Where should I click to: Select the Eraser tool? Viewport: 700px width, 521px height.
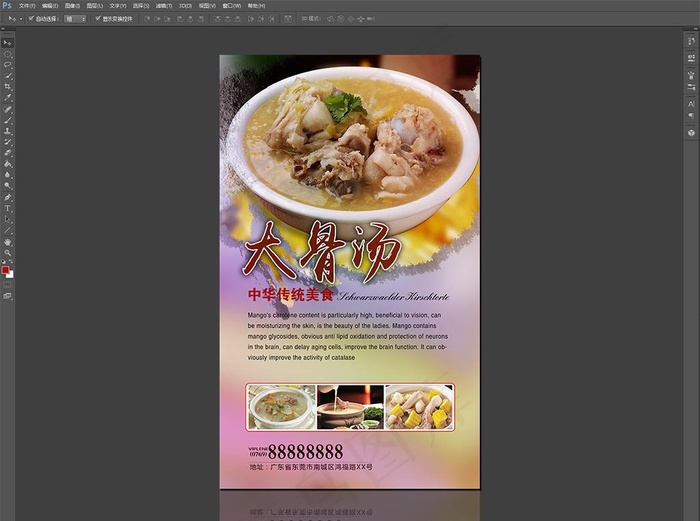[8, 153]
